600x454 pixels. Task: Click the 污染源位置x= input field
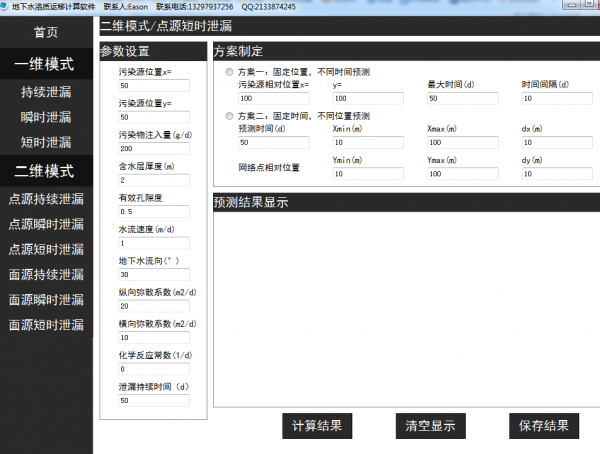[x=152, y=86]
